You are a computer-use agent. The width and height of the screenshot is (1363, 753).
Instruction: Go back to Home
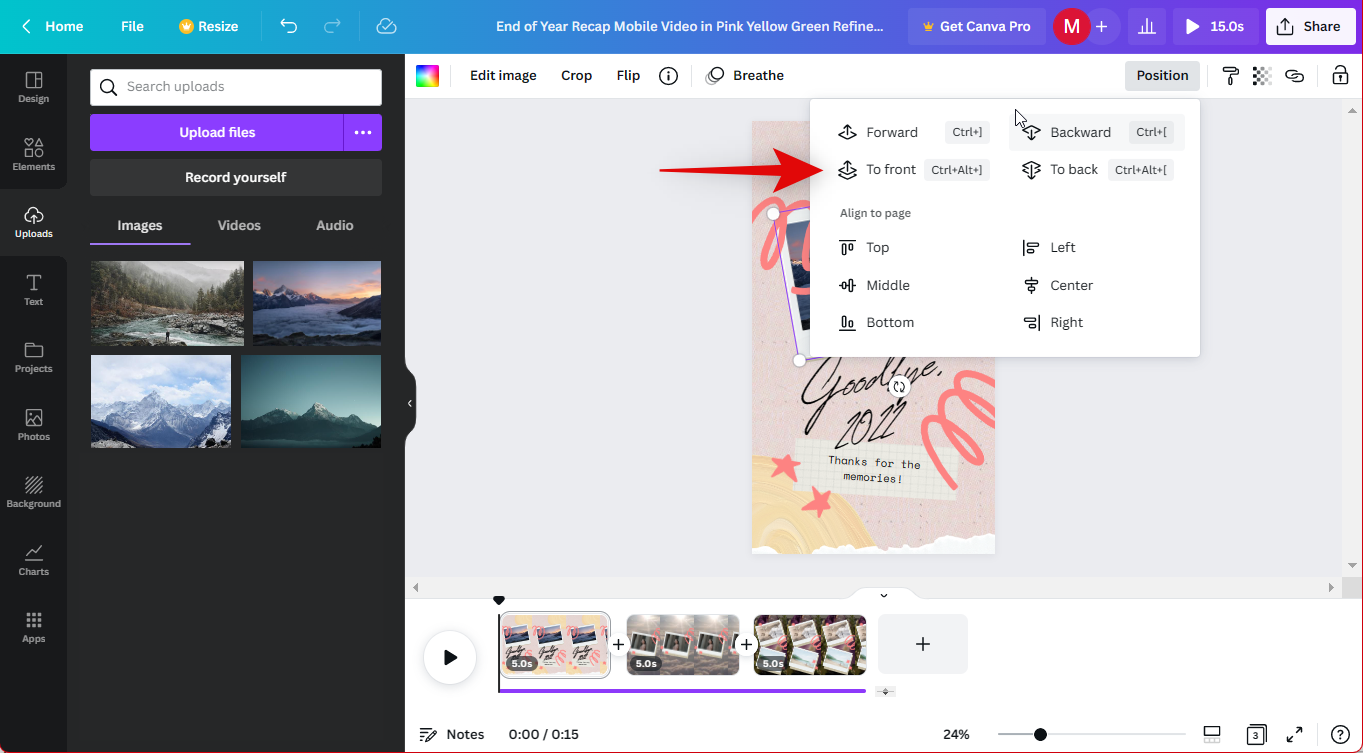52,26
